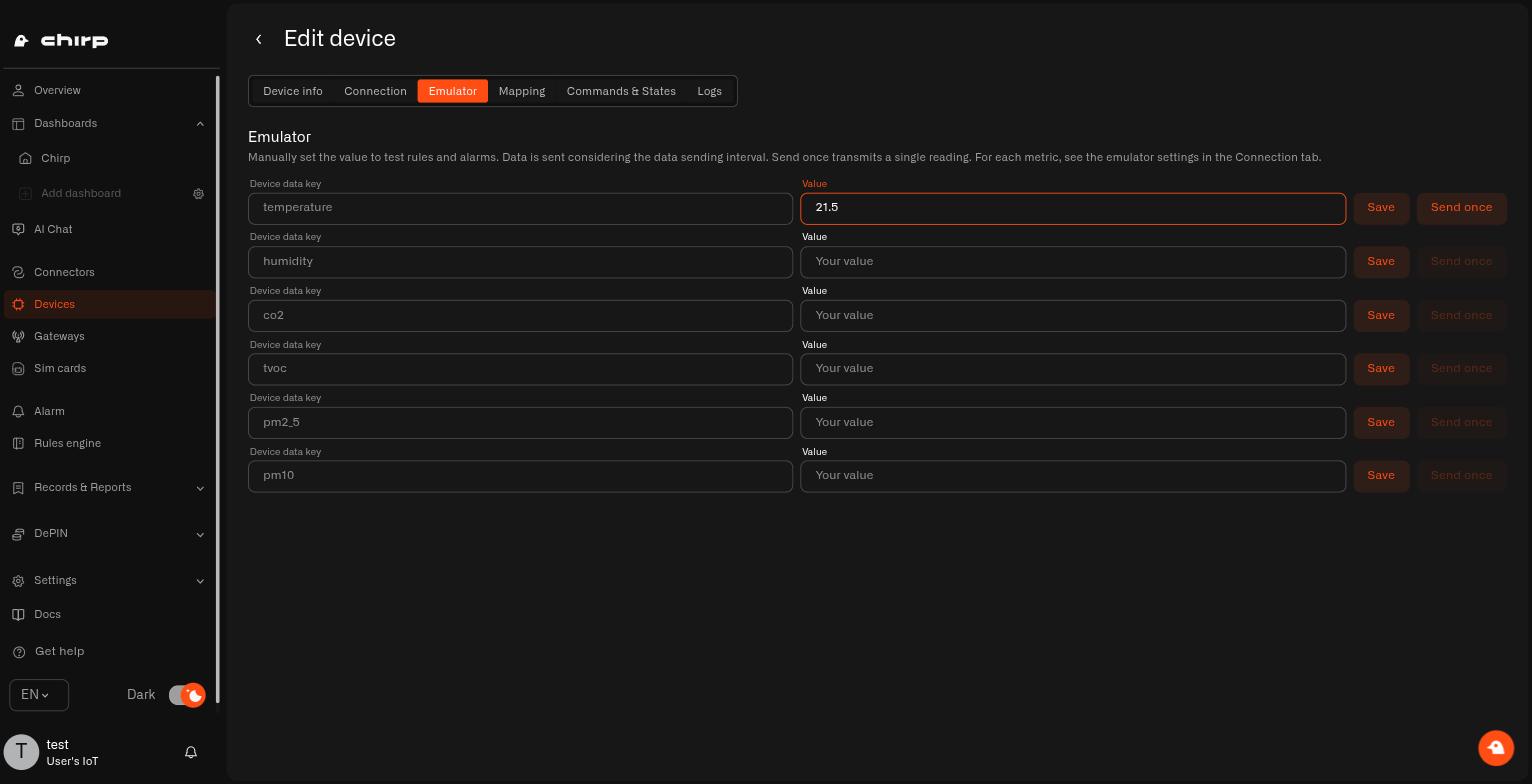The height and width of the screenshot is (784, 1532).
Task: Open dashboard settings gear icon
Action: click(198, 194)
